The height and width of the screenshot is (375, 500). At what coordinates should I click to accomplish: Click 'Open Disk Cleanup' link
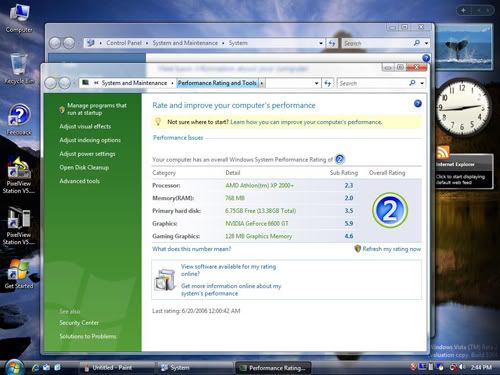[84, 167]
